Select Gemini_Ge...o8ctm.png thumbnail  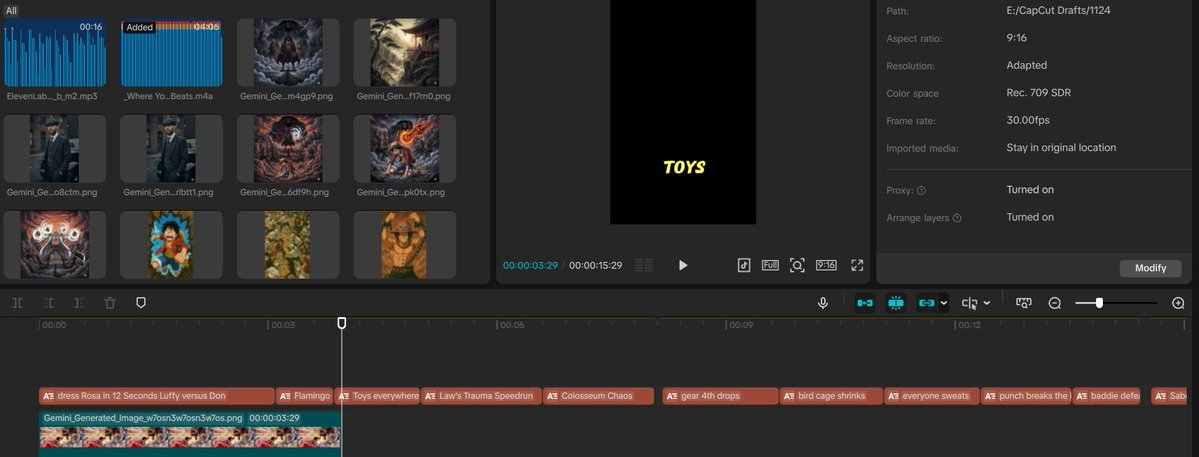[54, 149]
